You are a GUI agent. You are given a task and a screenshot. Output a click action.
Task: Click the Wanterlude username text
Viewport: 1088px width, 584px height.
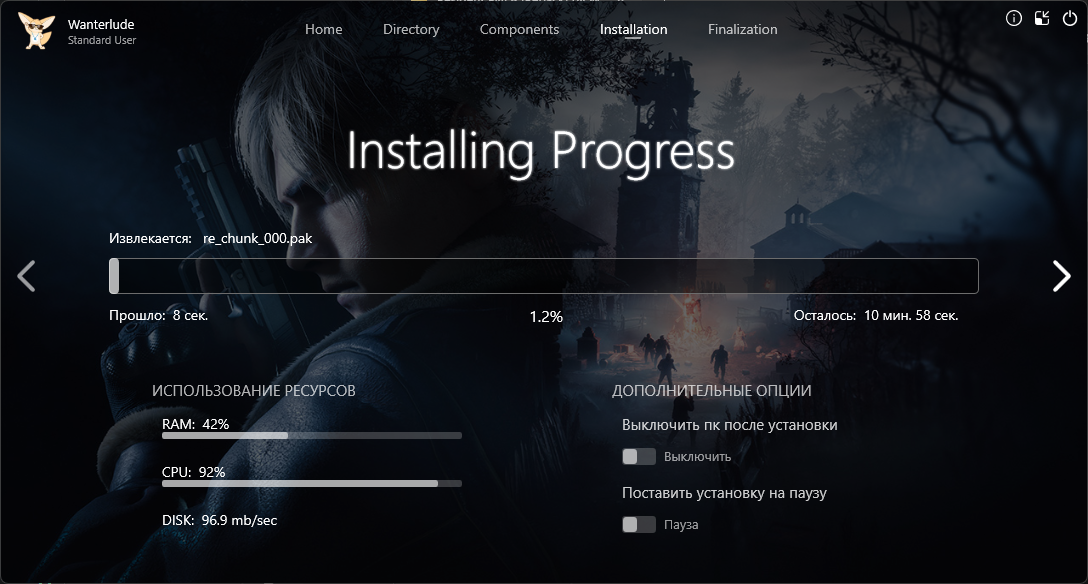101,23
